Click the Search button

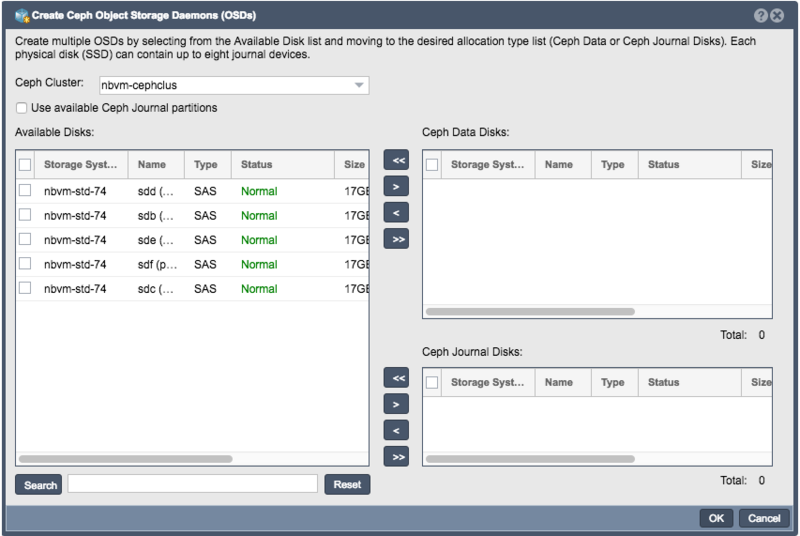pos(39,485)
